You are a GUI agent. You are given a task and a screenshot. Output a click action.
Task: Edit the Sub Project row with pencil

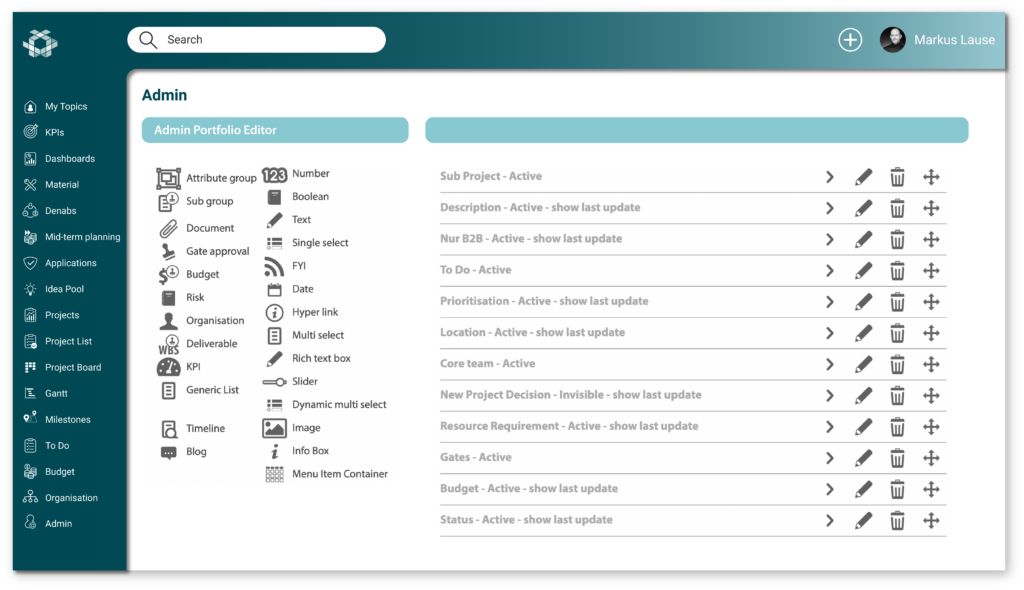click(x=863, y=177)
